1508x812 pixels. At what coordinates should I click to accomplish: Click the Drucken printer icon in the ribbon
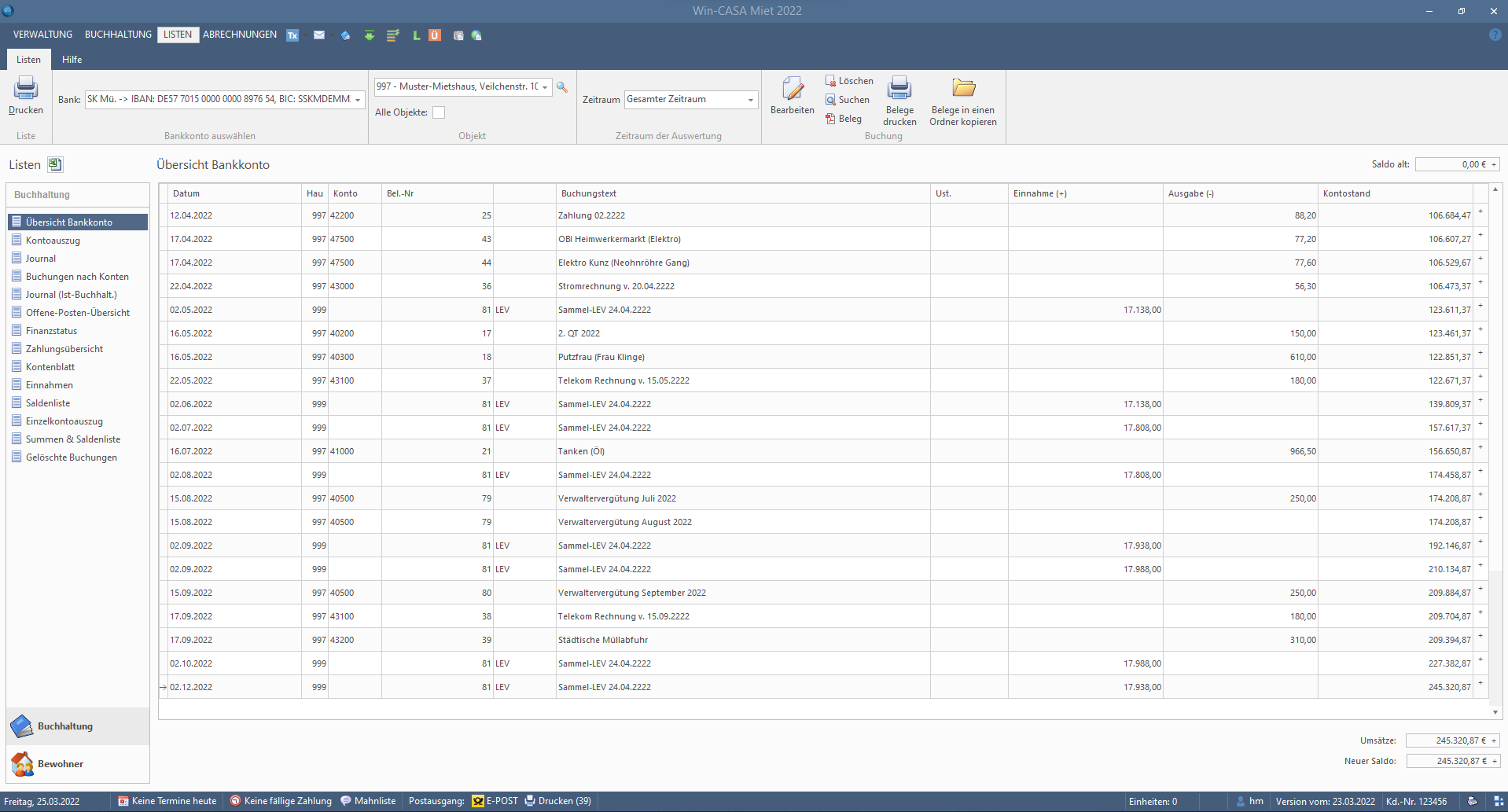(26, 87)
